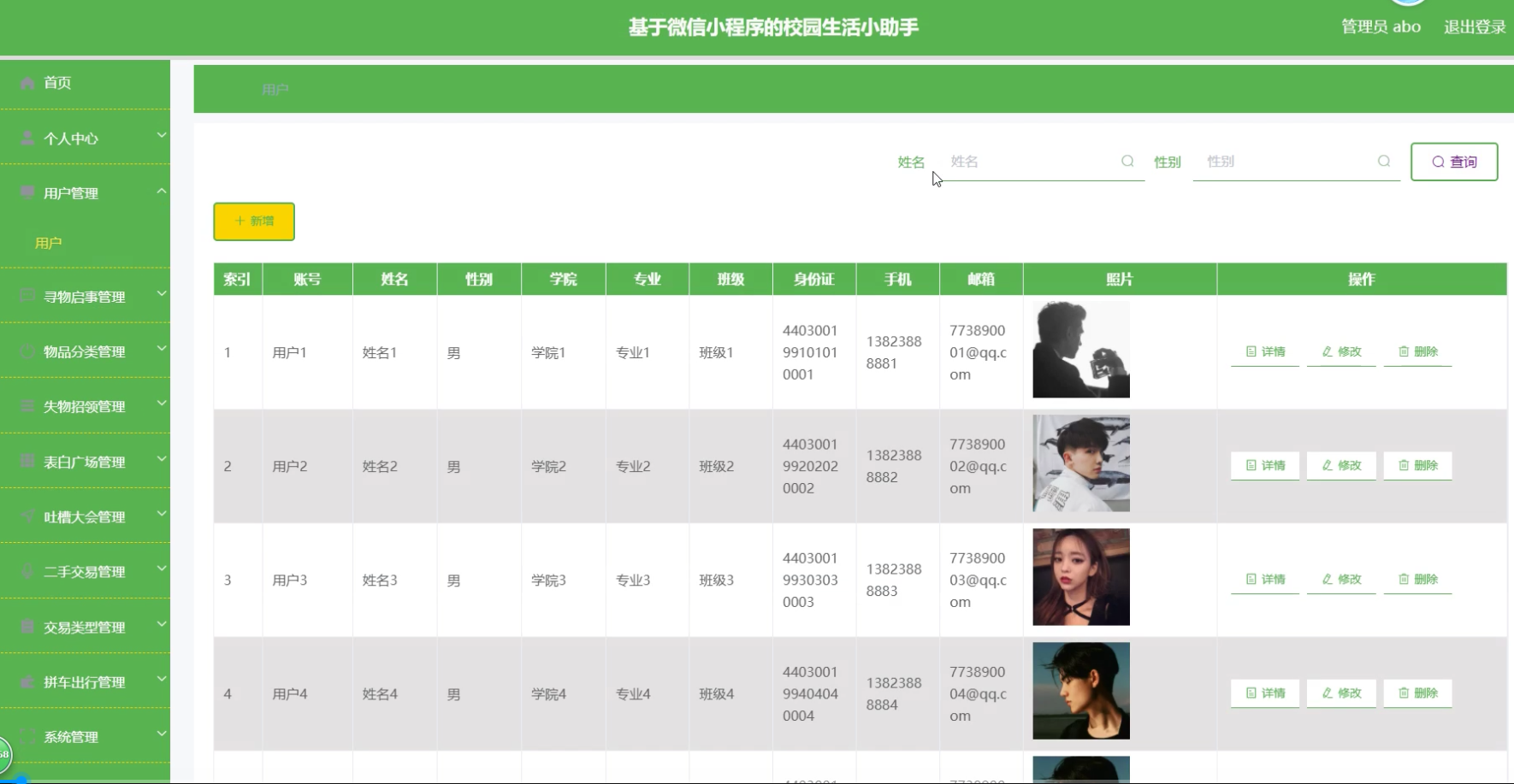Click the search icon in the 姓名 field
The width and height of the screenshot is (1514, 784).
pyautogui.click(x=1127, y=161)
